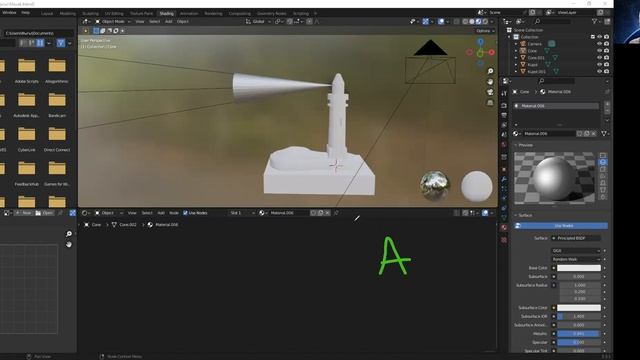Open the Slot 1 material slot dropdown

click(x=242, y=213)
